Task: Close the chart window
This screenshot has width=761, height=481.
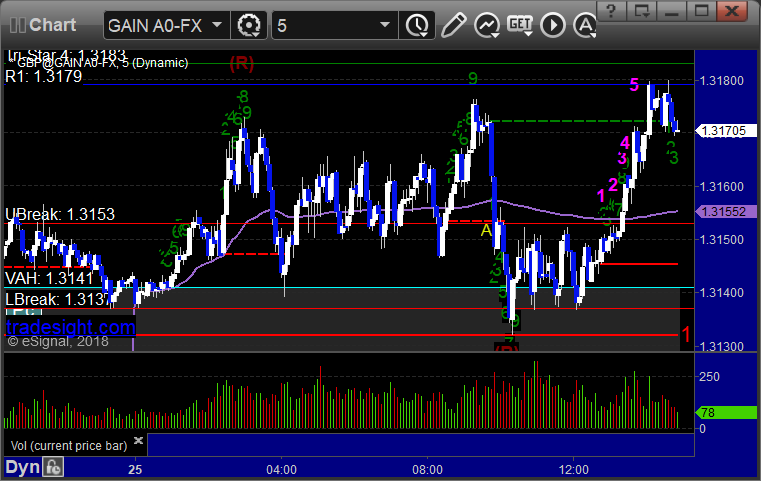Action: coord(732,11)
